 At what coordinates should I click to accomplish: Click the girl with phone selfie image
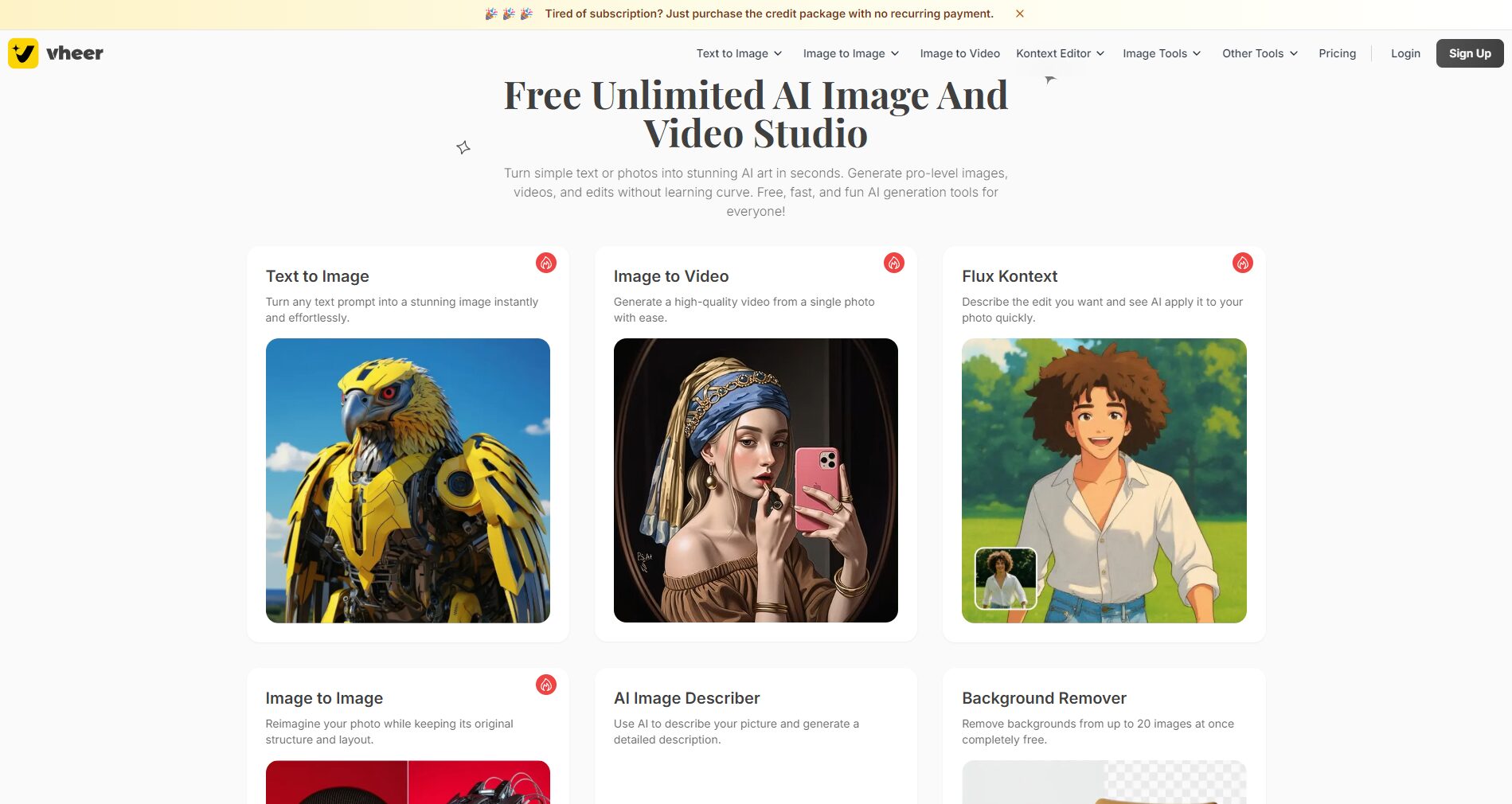pos(756,480)
